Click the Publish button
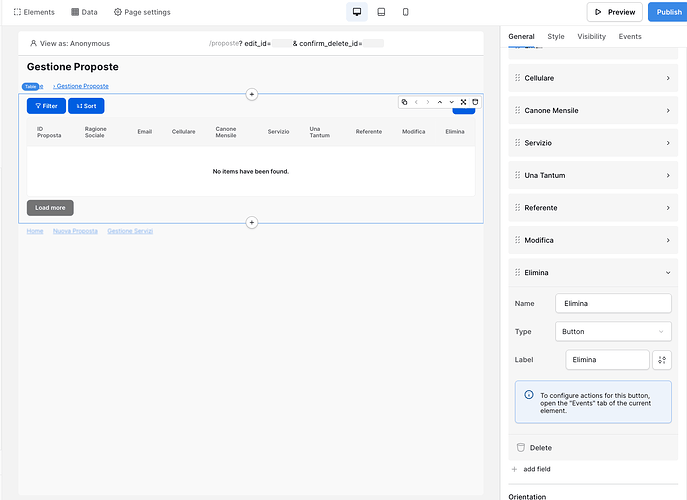Screen dimensions: 687x500 click(668, 12)
